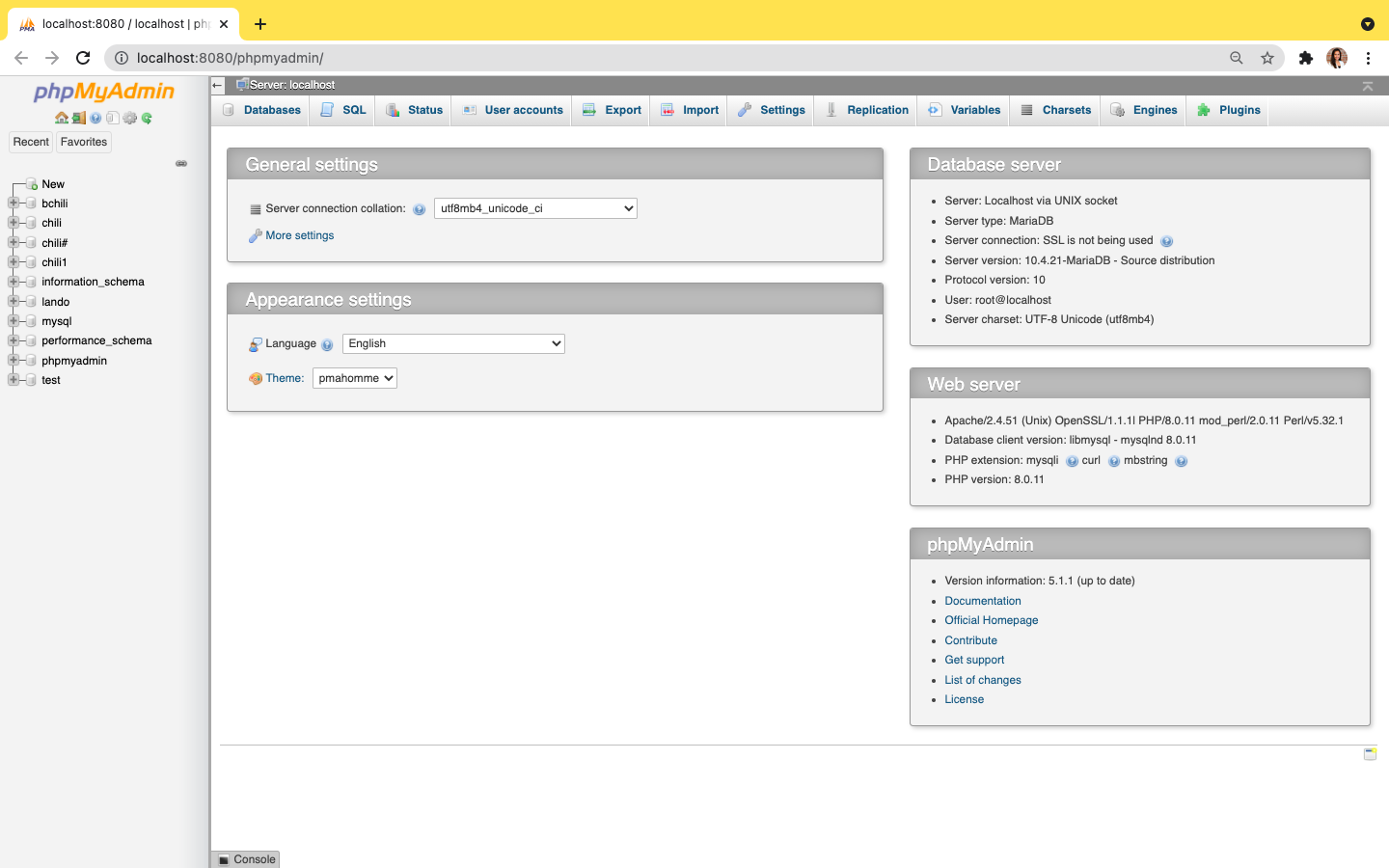This screenshot has height=868, width=1389.
Task: Open navigation panel settings gear icon
Action: (x=130, y=118)
